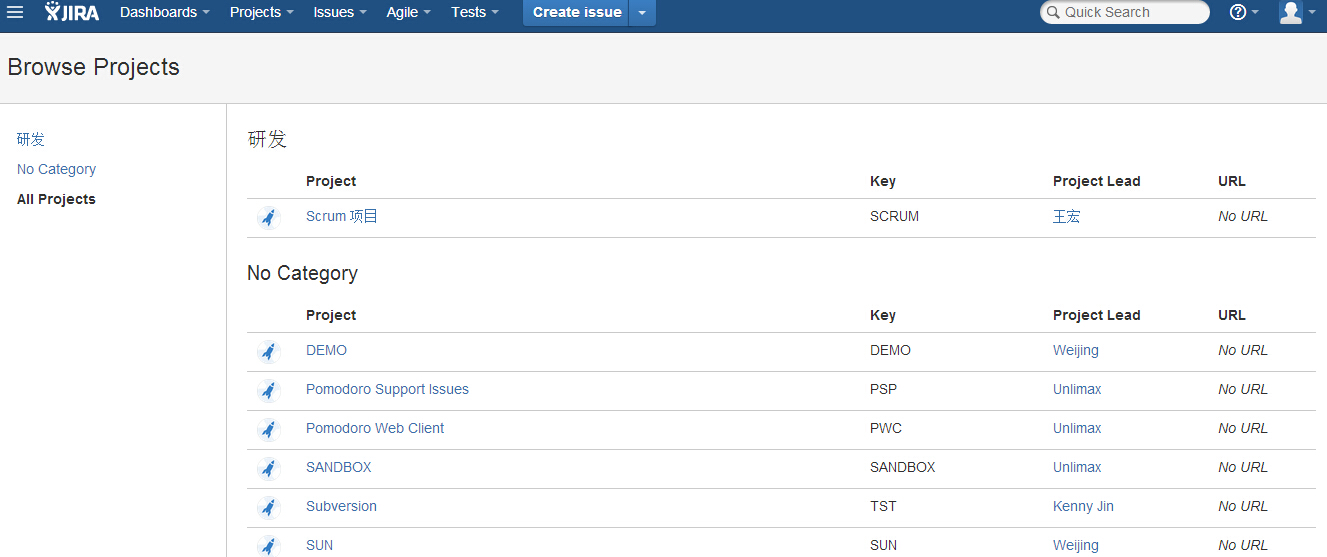This screenshot has width=1327, height=557.
Task: Click the SANDBOX project rocket icon
Action: 268,468
